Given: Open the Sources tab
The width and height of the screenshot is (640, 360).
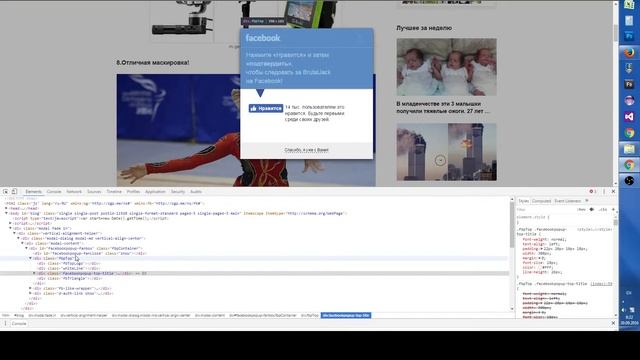Looking at the screenshot, I should 94,191.
